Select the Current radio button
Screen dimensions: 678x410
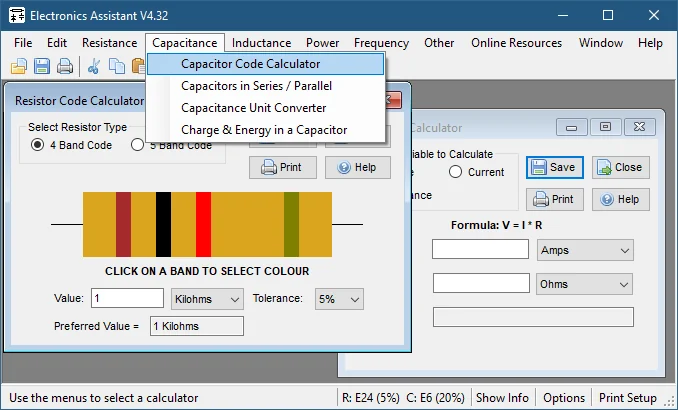(455, 172)
